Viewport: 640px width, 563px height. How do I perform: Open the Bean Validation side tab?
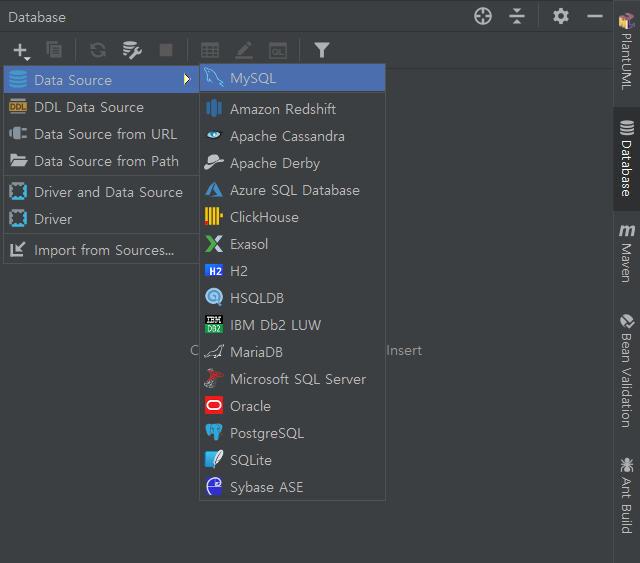627,371
